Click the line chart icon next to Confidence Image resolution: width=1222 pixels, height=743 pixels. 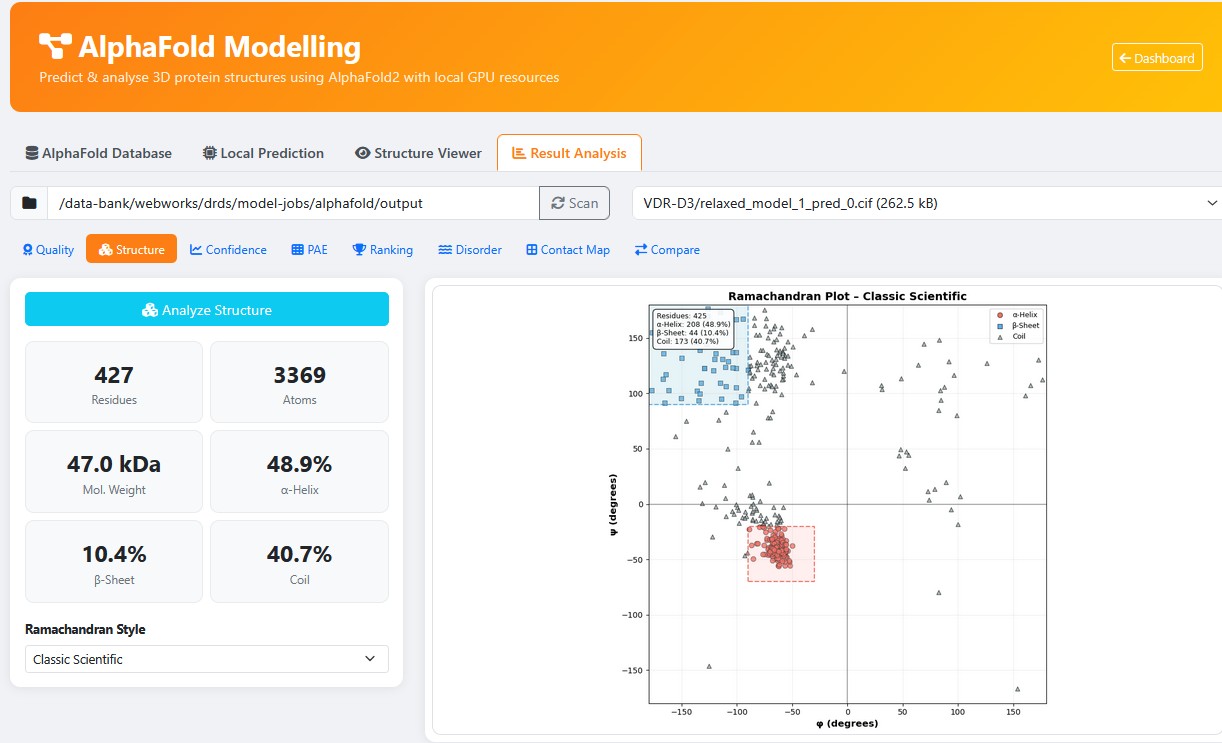point(197,250)
